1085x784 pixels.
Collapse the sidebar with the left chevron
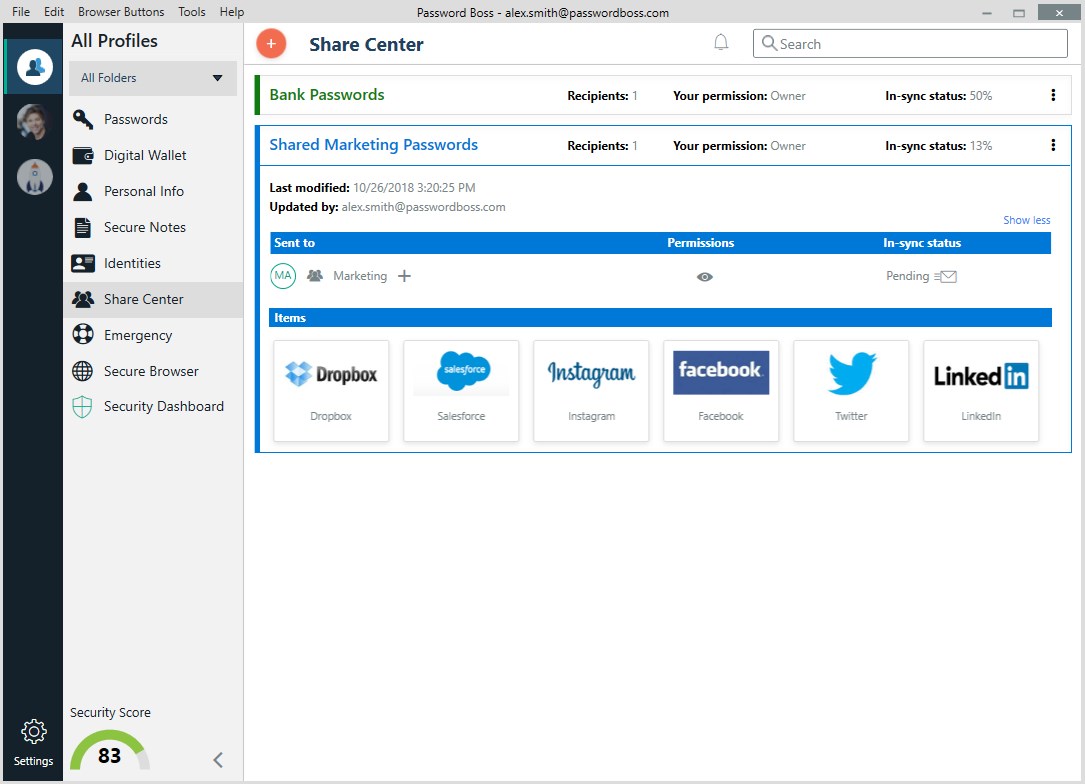218,760
